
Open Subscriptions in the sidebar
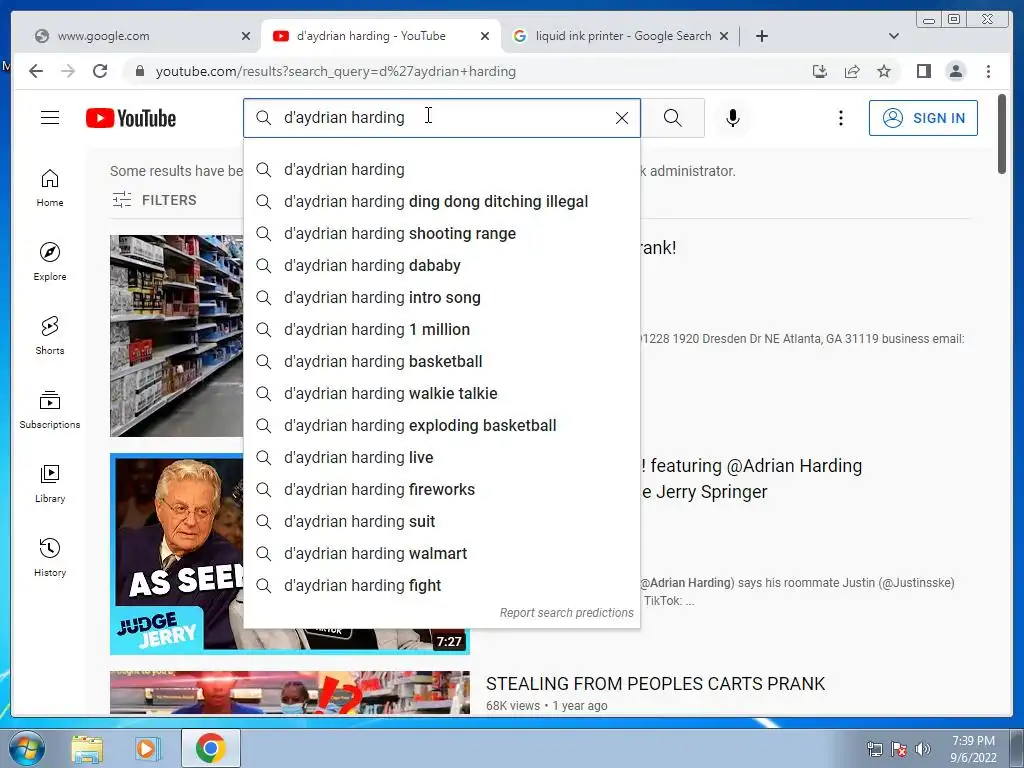(50, 410)
